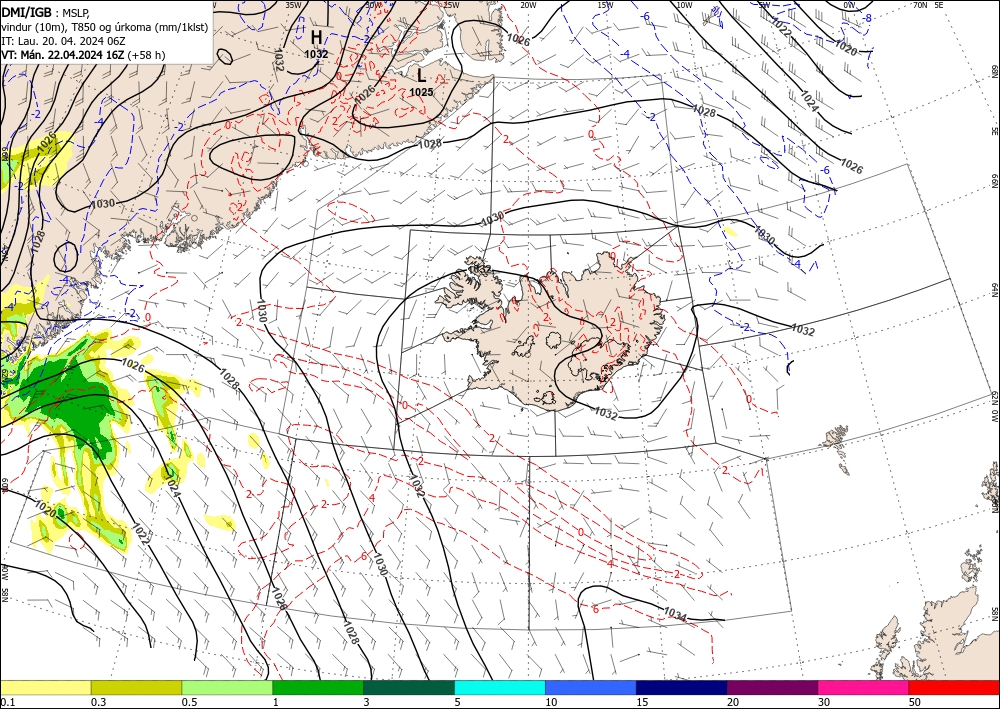Screen dimensions: 1000x709
Task: Click the '1034' isobar label
Action: coord(675,613)
